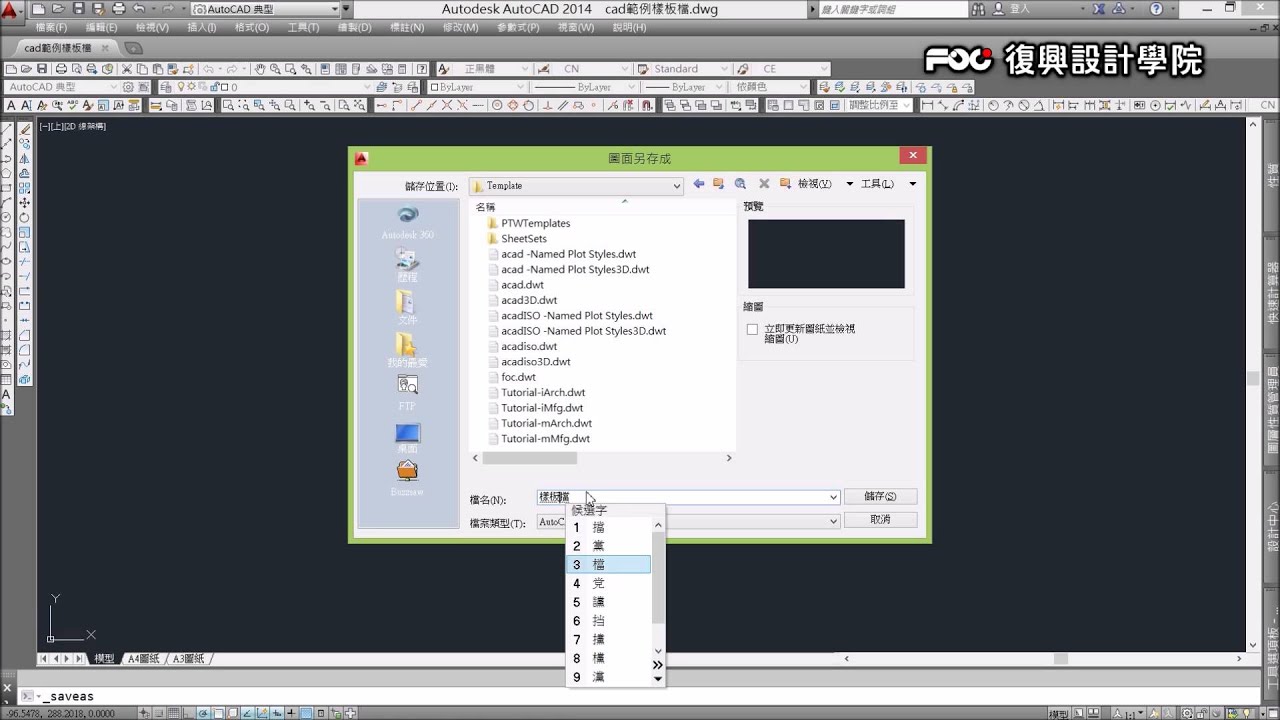This screenshot has height=720, width=1280.
Task: Open the Views (檢視) dropdown in dialog
Action: [x=849, y=184]
